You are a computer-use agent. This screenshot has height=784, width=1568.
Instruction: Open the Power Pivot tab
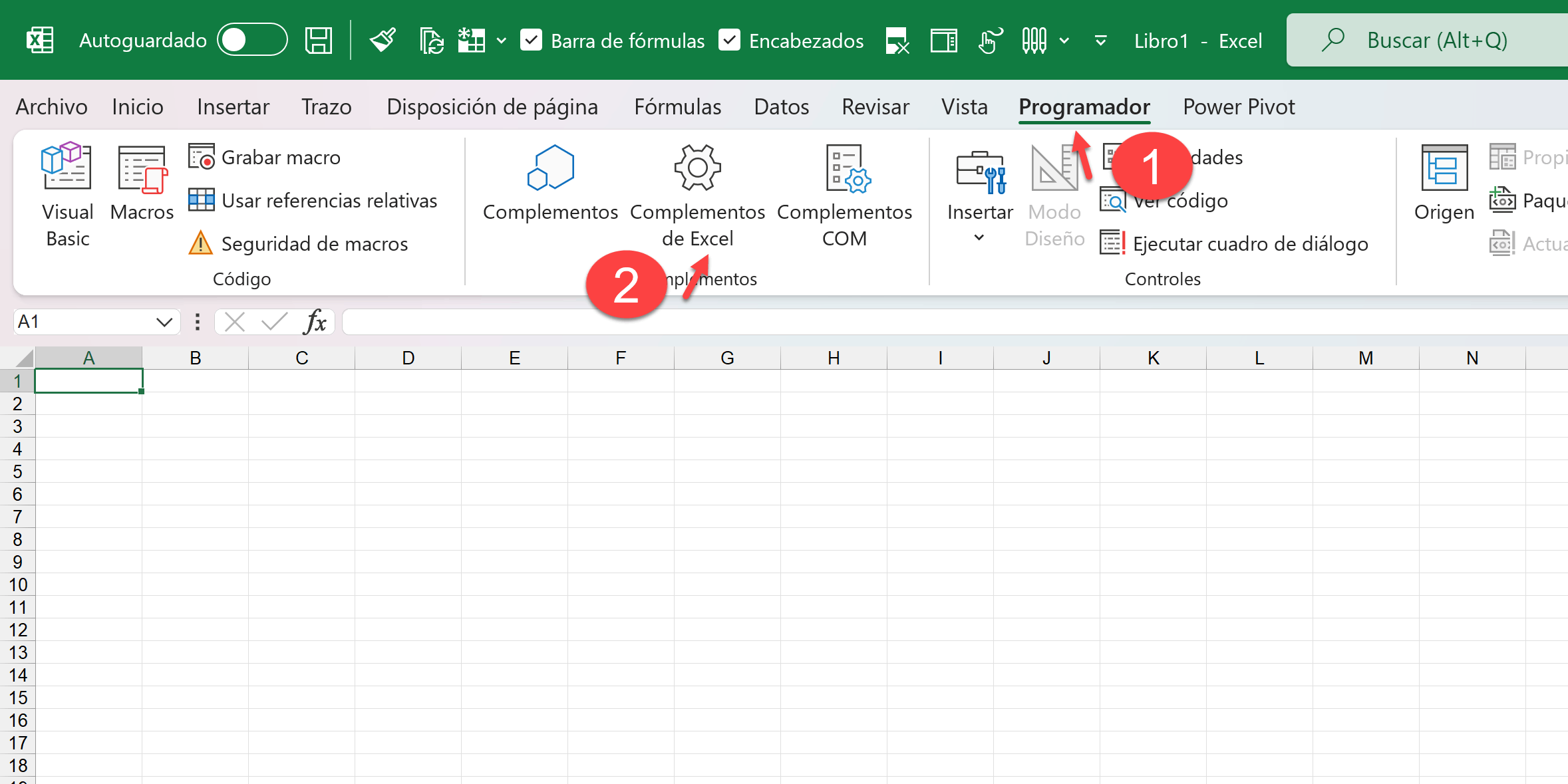tap(1238, 107)
